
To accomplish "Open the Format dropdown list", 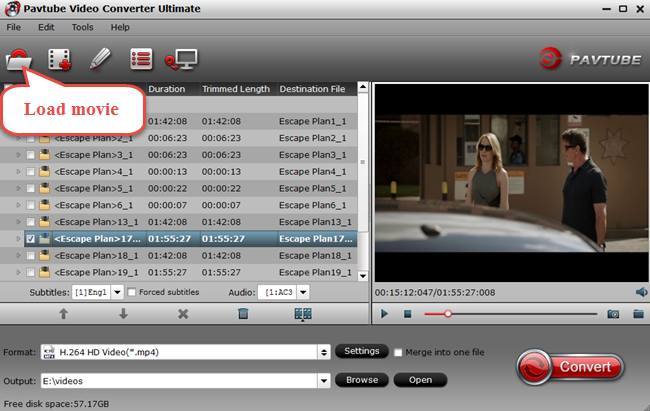I will pyautogui.click(x=324, y=353).
